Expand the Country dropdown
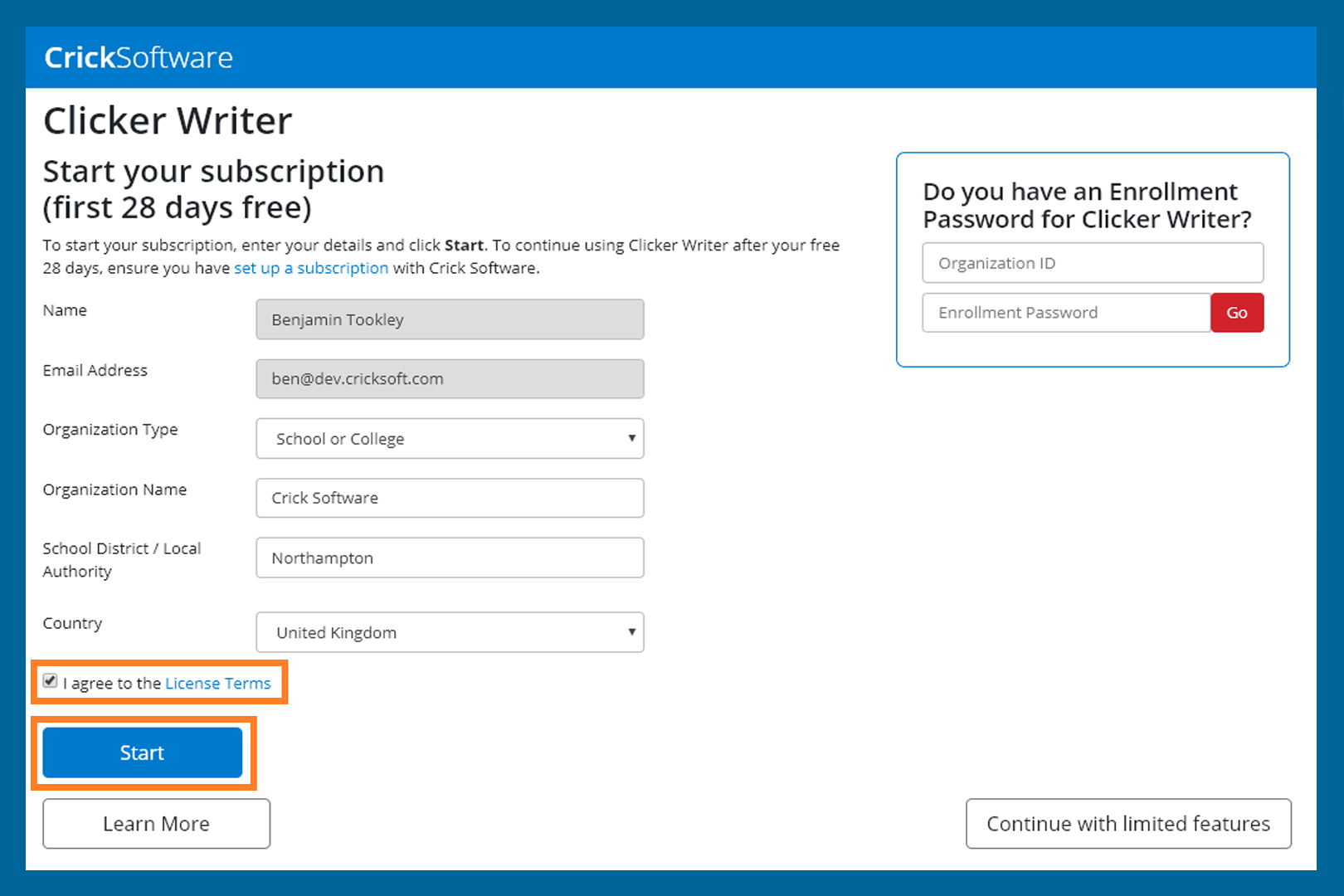The image size is (1344, 896). click(450, 632)
